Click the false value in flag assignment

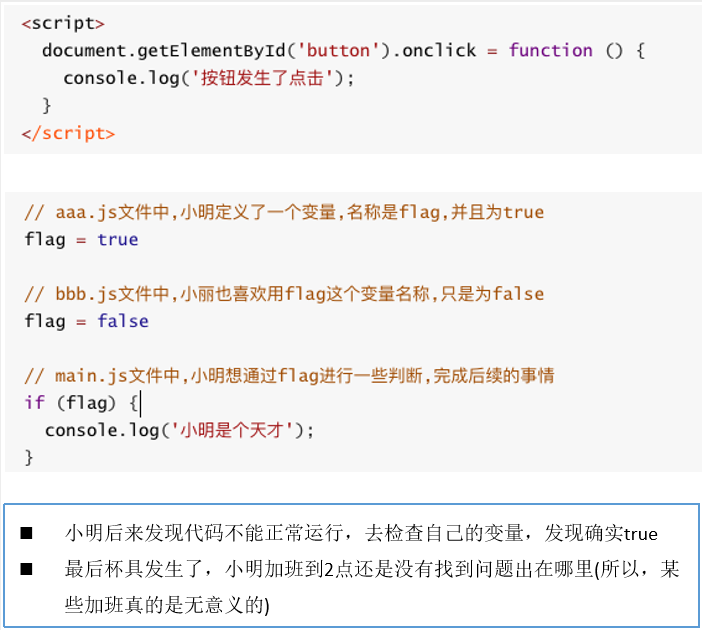[123, 321]
